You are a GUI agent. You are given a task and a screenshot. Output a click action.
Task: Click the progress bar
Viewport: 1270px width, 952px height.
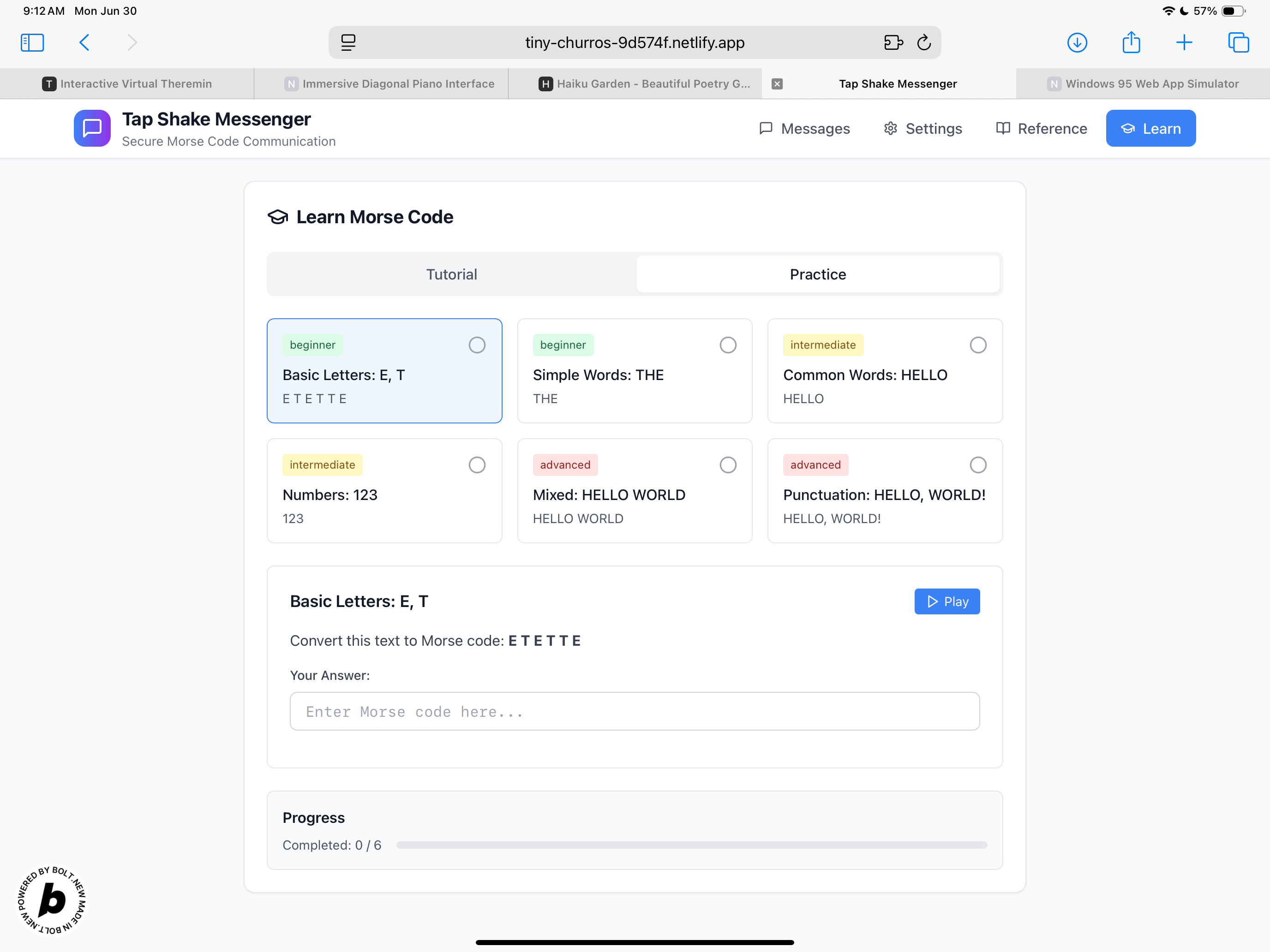(692, 845)
